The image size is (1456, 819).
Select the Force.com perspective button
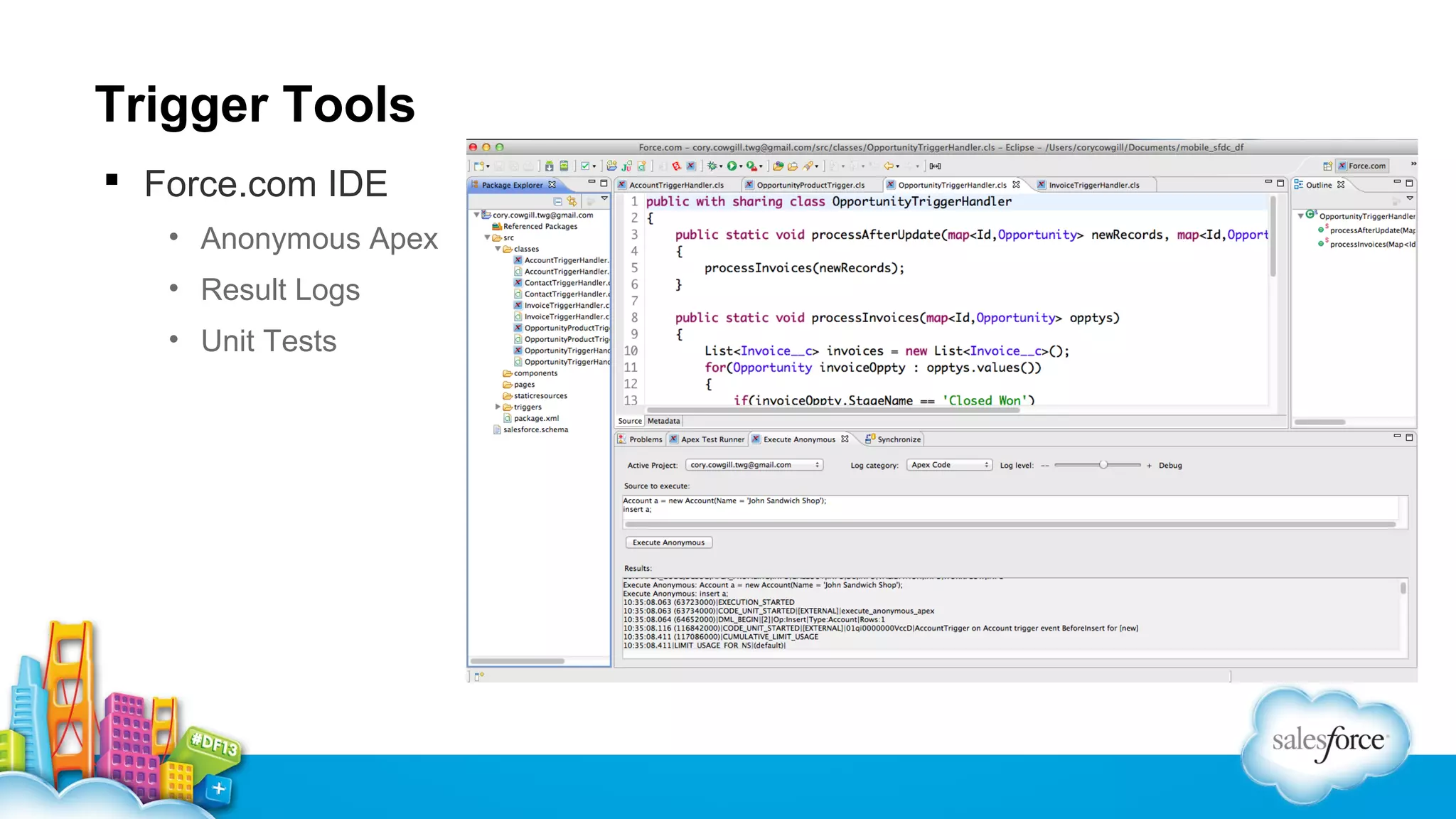point(1361,166)
